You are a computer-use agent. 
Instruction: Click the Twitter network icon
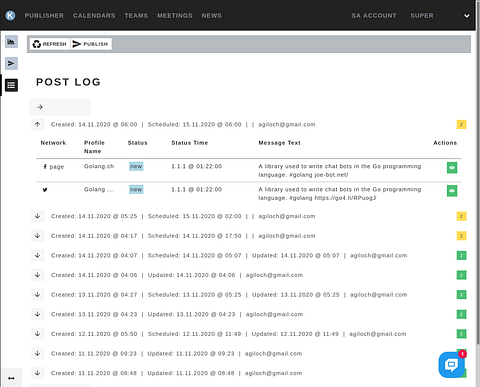(45, 190)
